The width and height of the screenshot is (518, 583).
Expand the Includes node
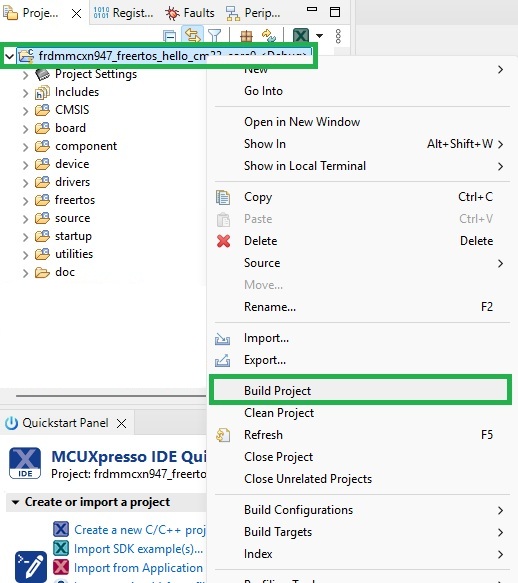click(25, 93)
